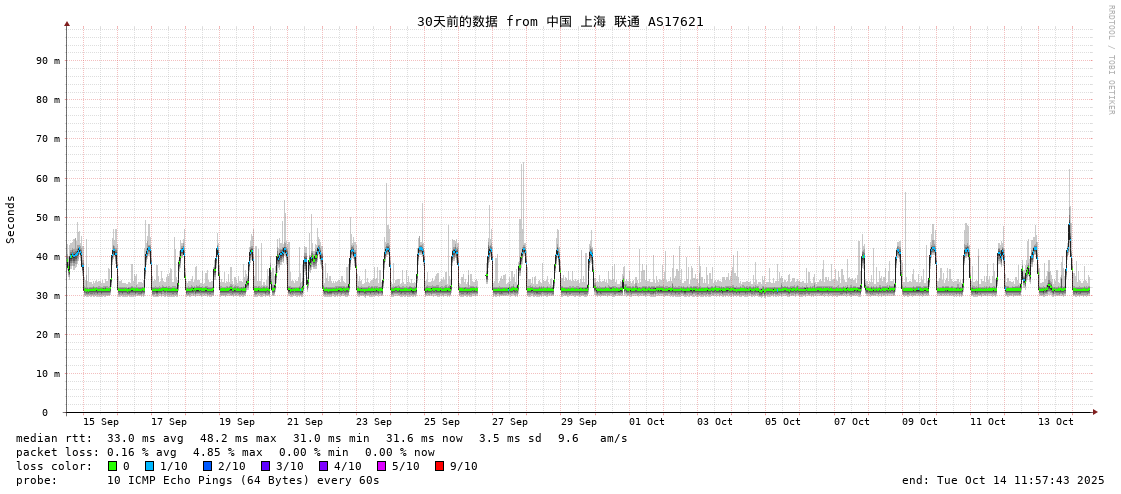Viewport: 1121px width, 494px height.
Task: Click the purple 3/10 loss swatch
Action: [265, 466]
